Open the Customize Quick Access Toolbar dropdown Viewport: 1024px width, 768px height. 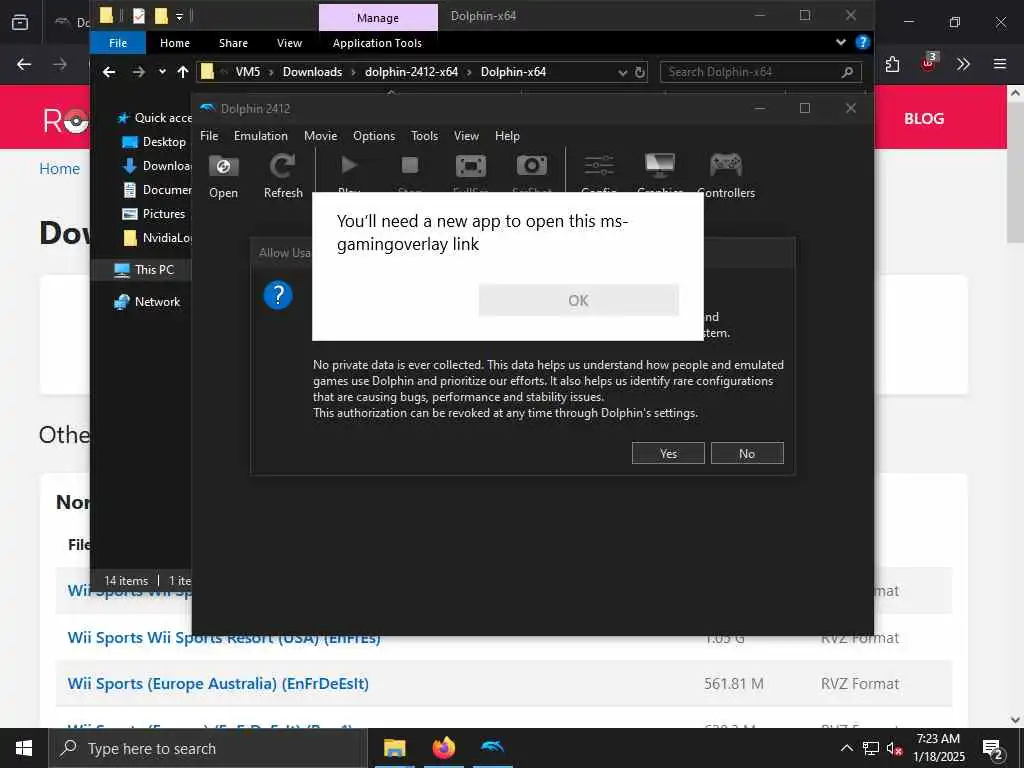click(x=180, y=16)
